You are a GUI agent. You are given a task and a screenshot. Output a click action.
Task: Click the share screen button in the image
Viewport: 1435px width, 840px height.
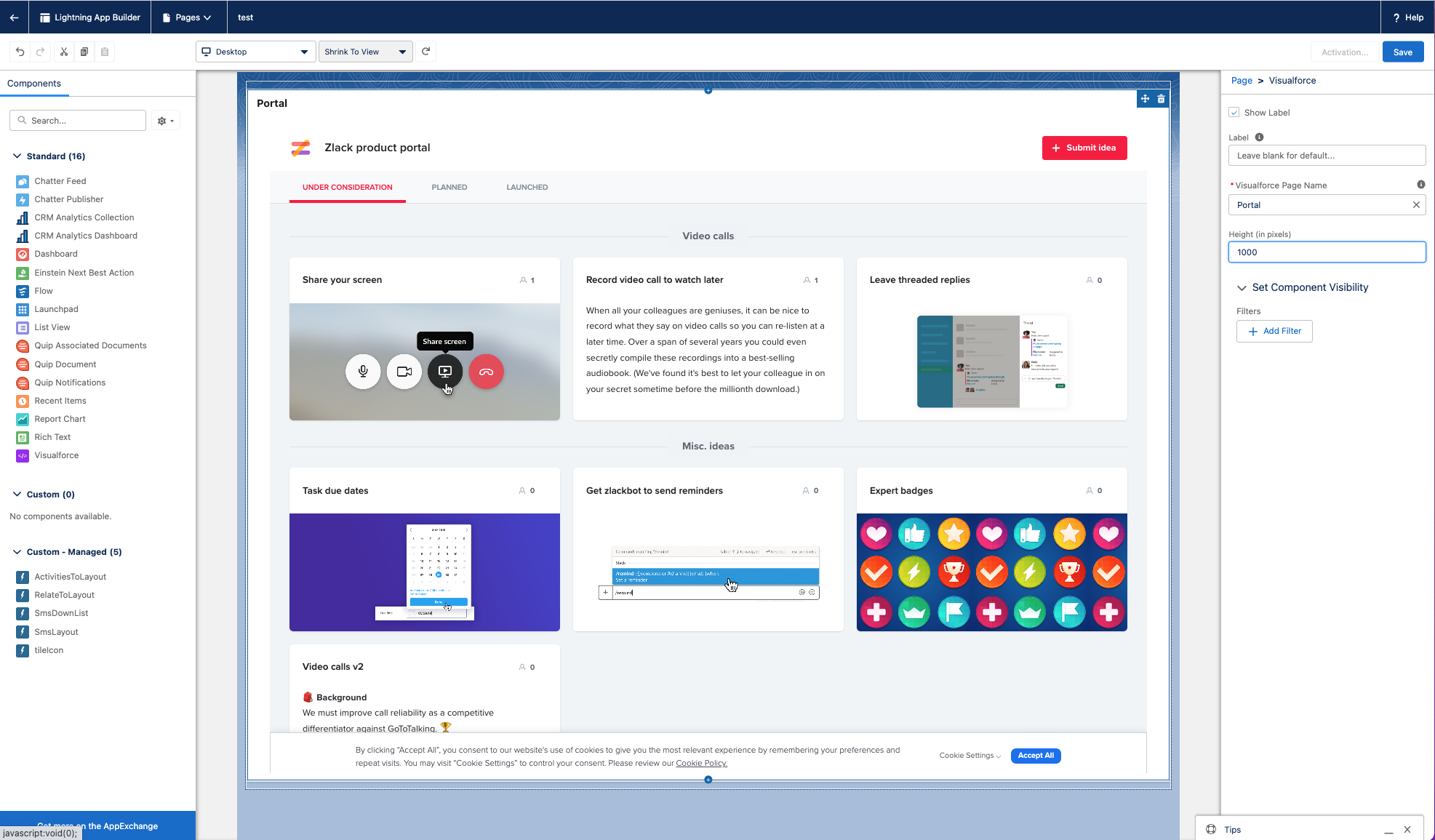tap(445, 372)
